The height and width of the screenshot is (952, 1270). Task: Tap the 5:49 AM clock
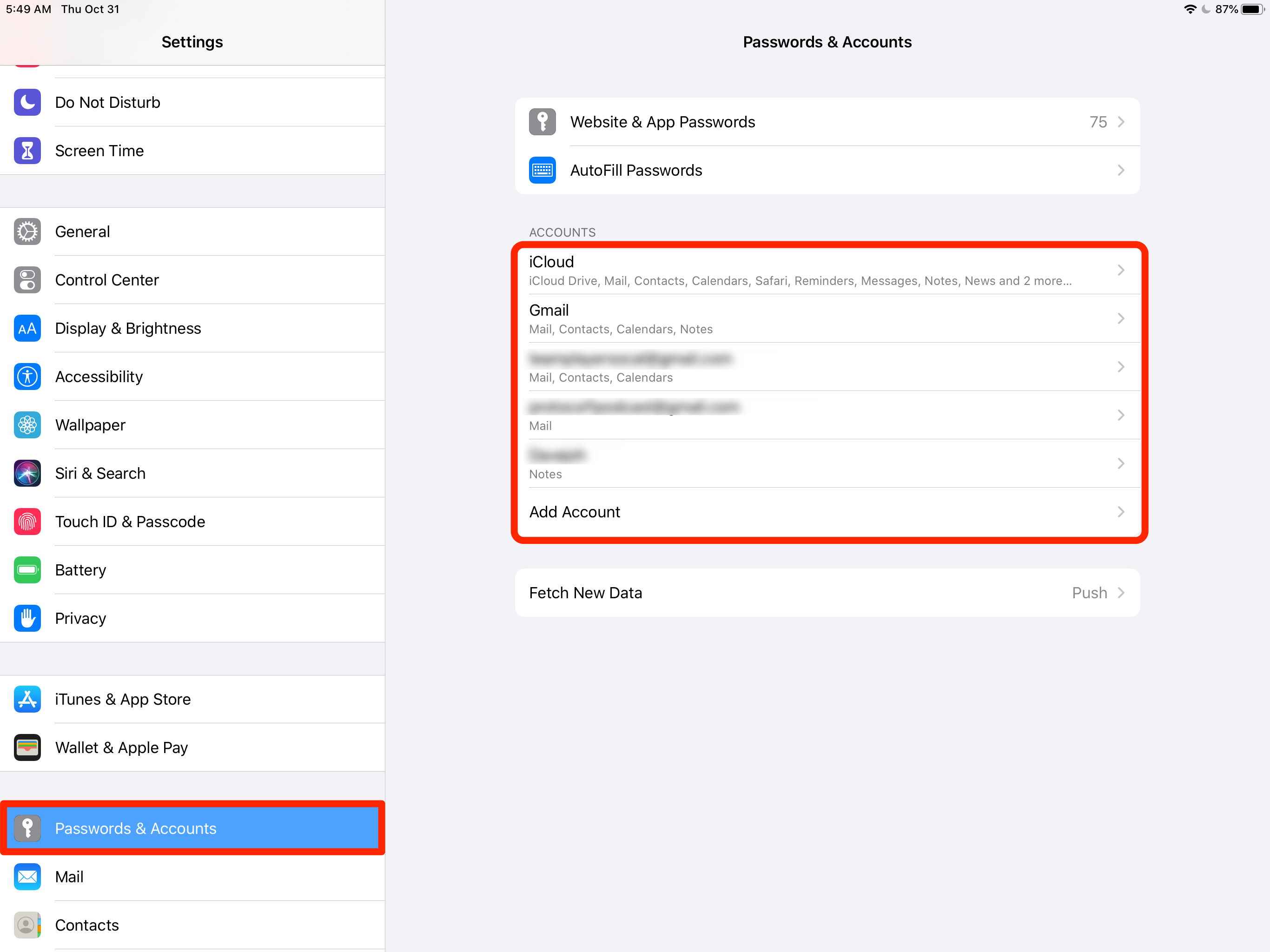tap(28, 9)
